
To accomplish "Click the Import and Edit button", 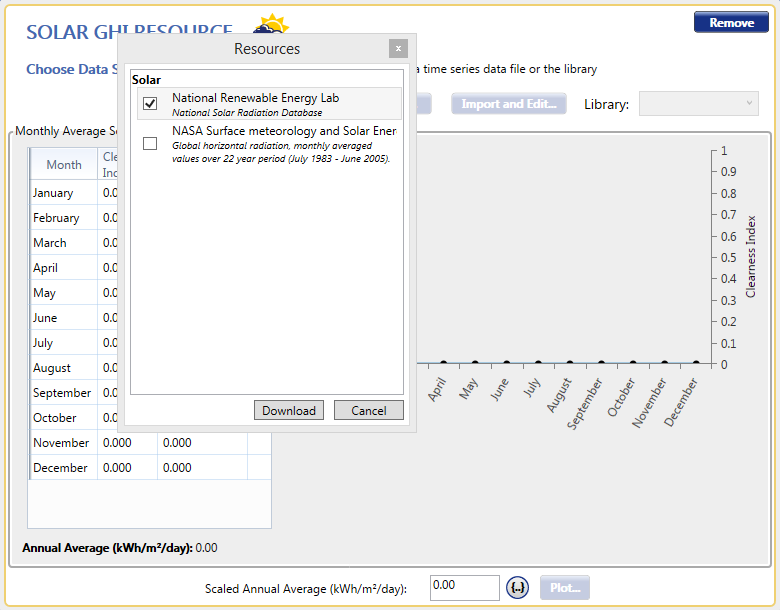I will pos(509,104).
